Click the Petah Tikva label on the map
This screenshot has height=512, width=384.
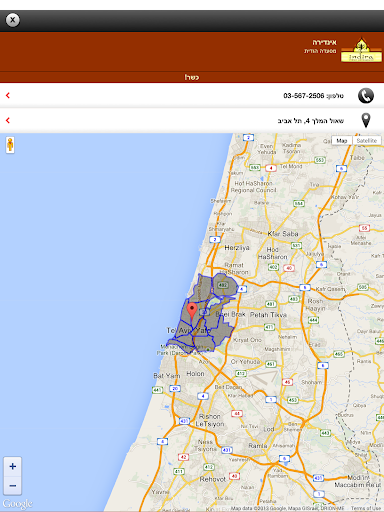[x=268, y=314]
